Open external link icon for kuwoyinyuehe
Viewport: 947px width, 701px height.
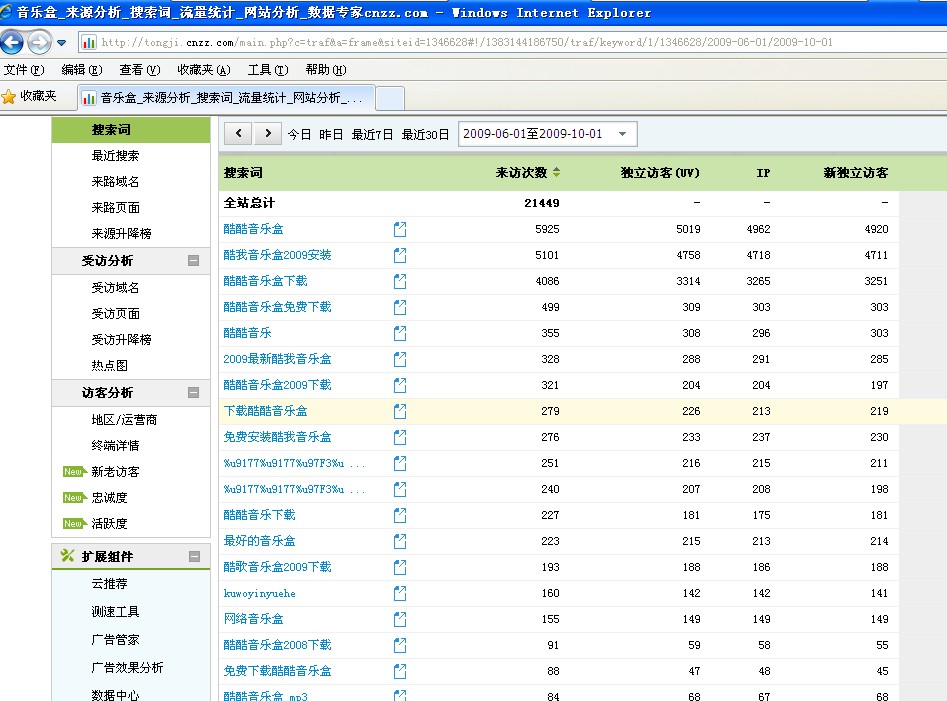(400, 594)
